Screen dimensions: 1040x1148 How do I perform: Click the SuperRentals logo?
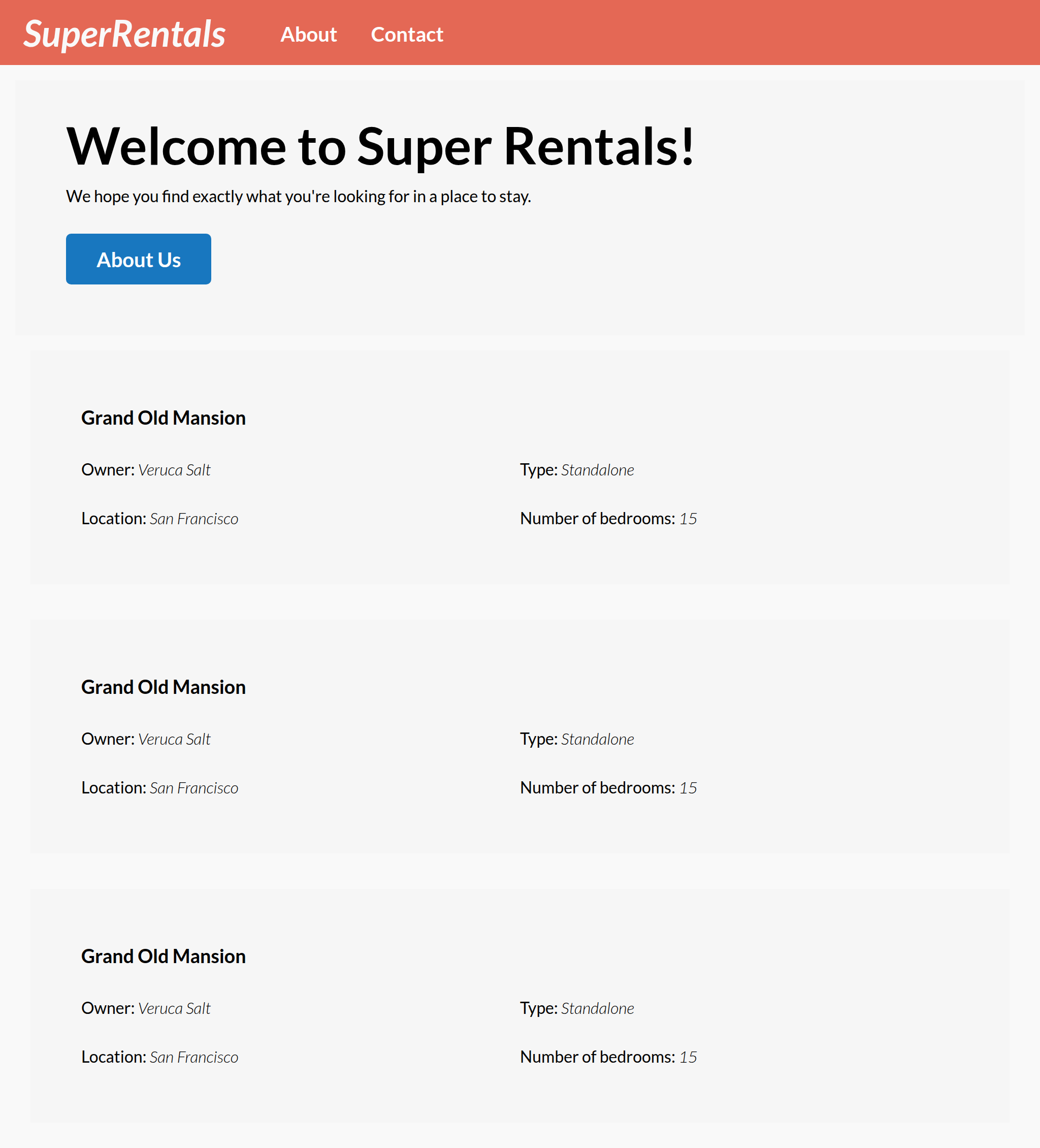[124, 34]
